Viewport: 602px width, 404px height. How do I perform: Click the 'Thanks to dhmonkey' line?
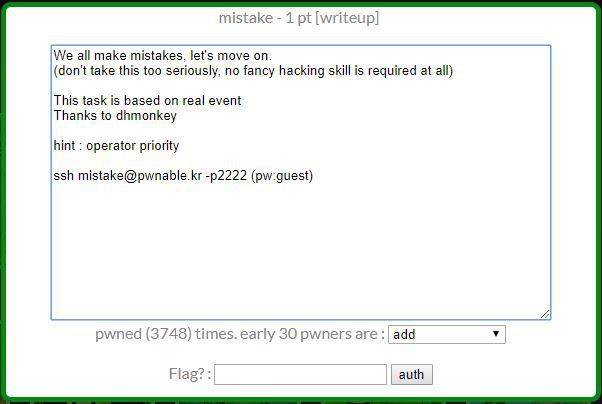(x=115, y=116)
